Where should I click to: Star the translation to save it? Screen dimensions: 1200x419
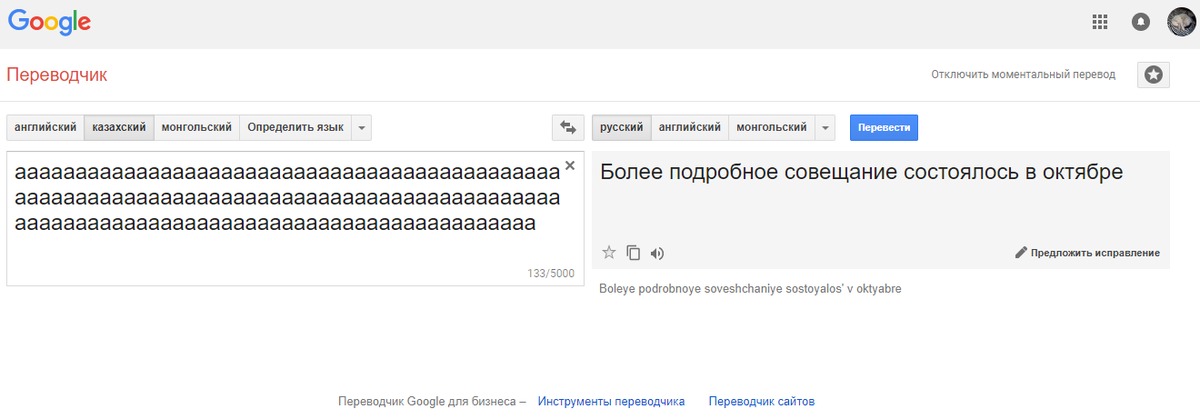(x=609, y=253)
